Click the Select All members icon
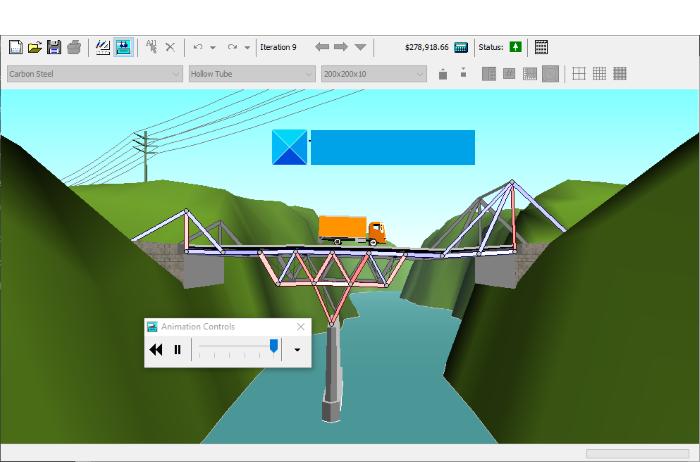 tap(151, 46)
